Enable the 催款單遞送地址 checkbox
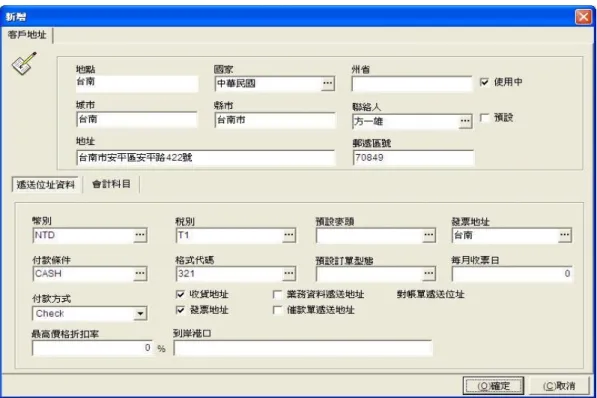Viewport: 597px width, 398px height. [278, 310]
